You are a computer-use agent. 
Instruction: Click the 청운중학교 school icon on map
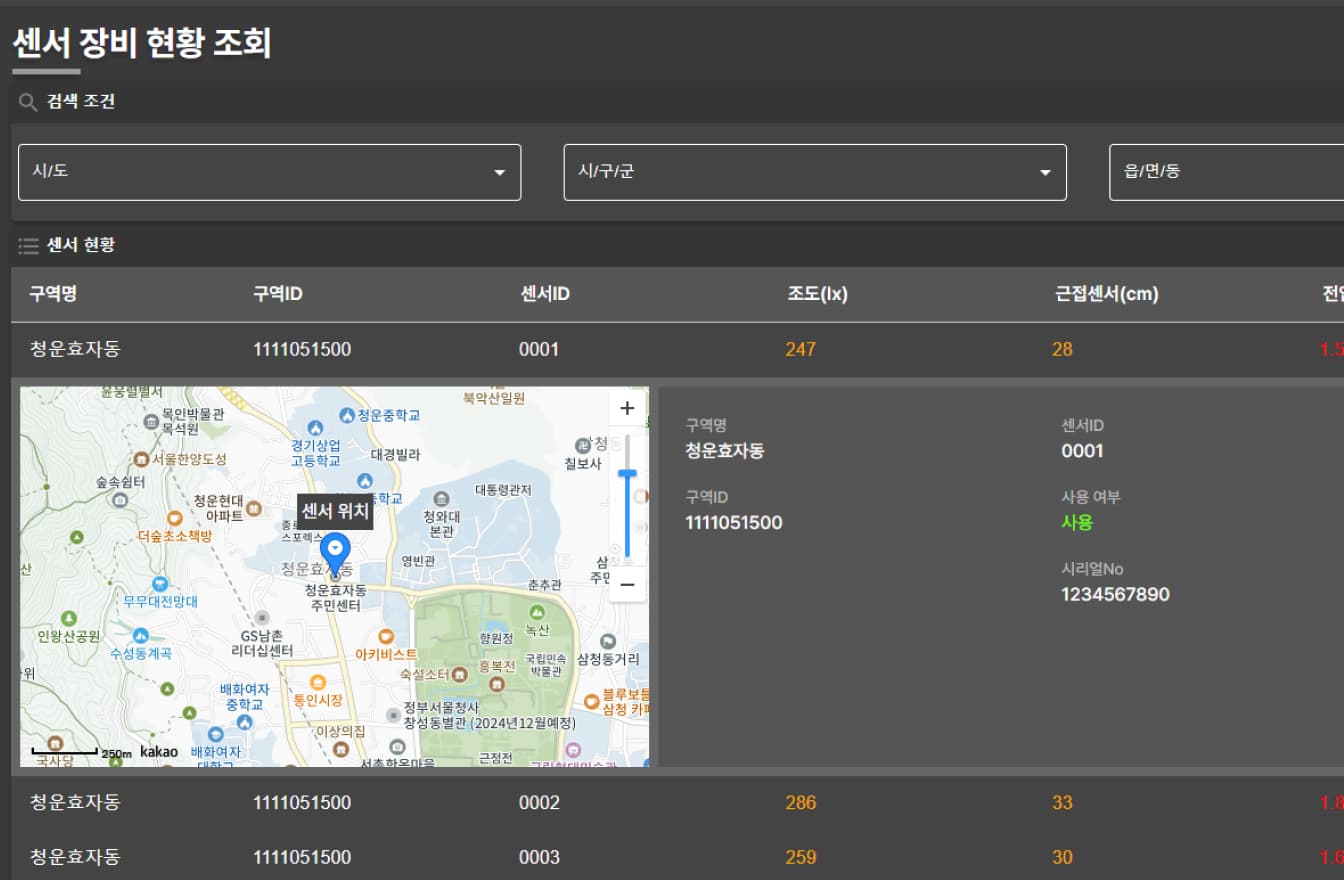point(347,414)
